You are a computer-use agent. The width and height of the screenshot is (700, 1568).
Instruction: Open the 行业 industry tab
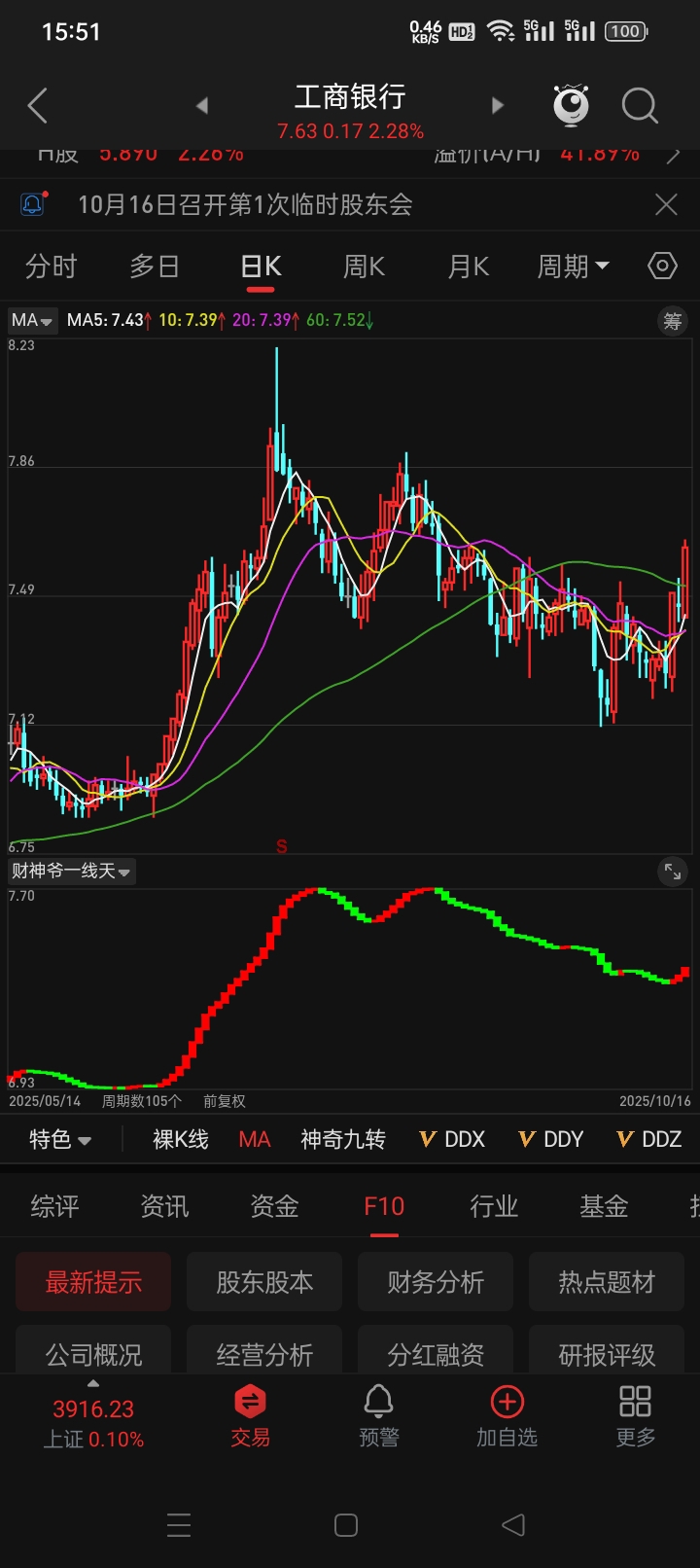494,1206
